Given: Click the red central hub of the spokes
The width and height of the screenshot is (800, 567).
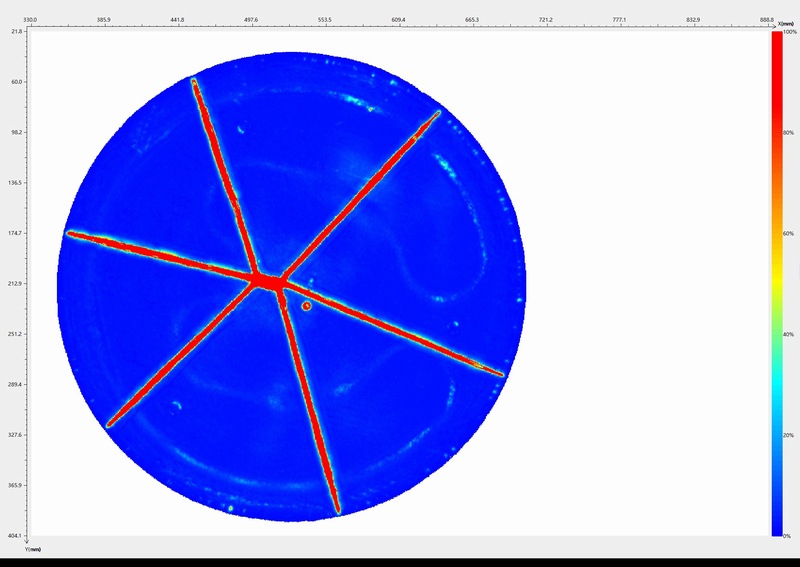Looking at the screenshot, I should (x=266, y=281).
